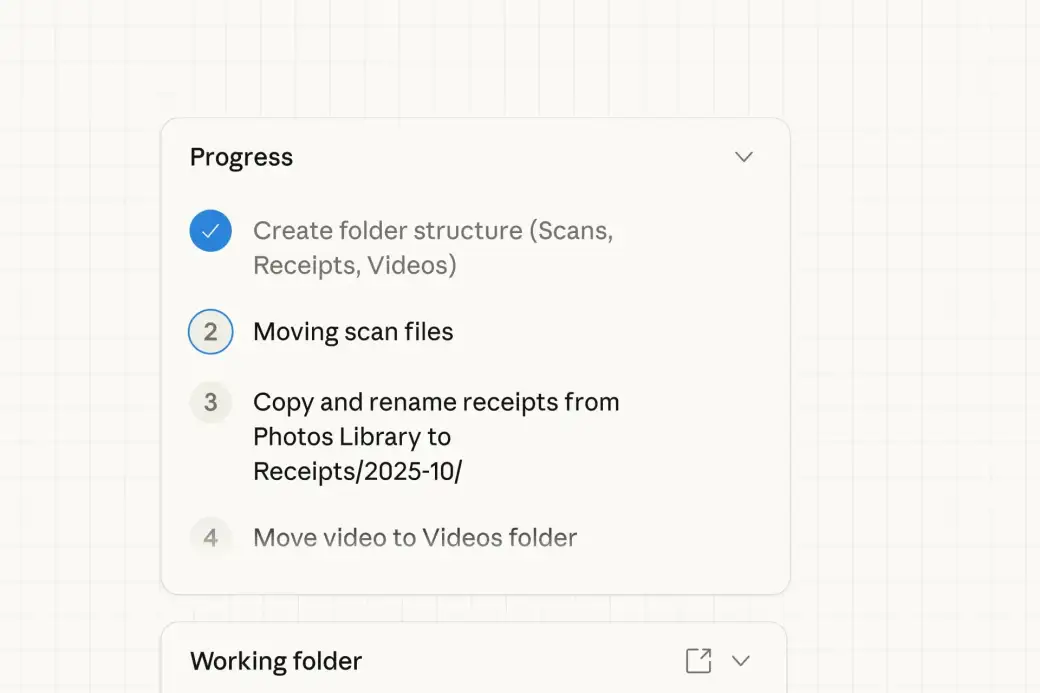The image size is (1040, 693).
Task: Click blank canvas left of the Progress card
Action: coord(80,350)
